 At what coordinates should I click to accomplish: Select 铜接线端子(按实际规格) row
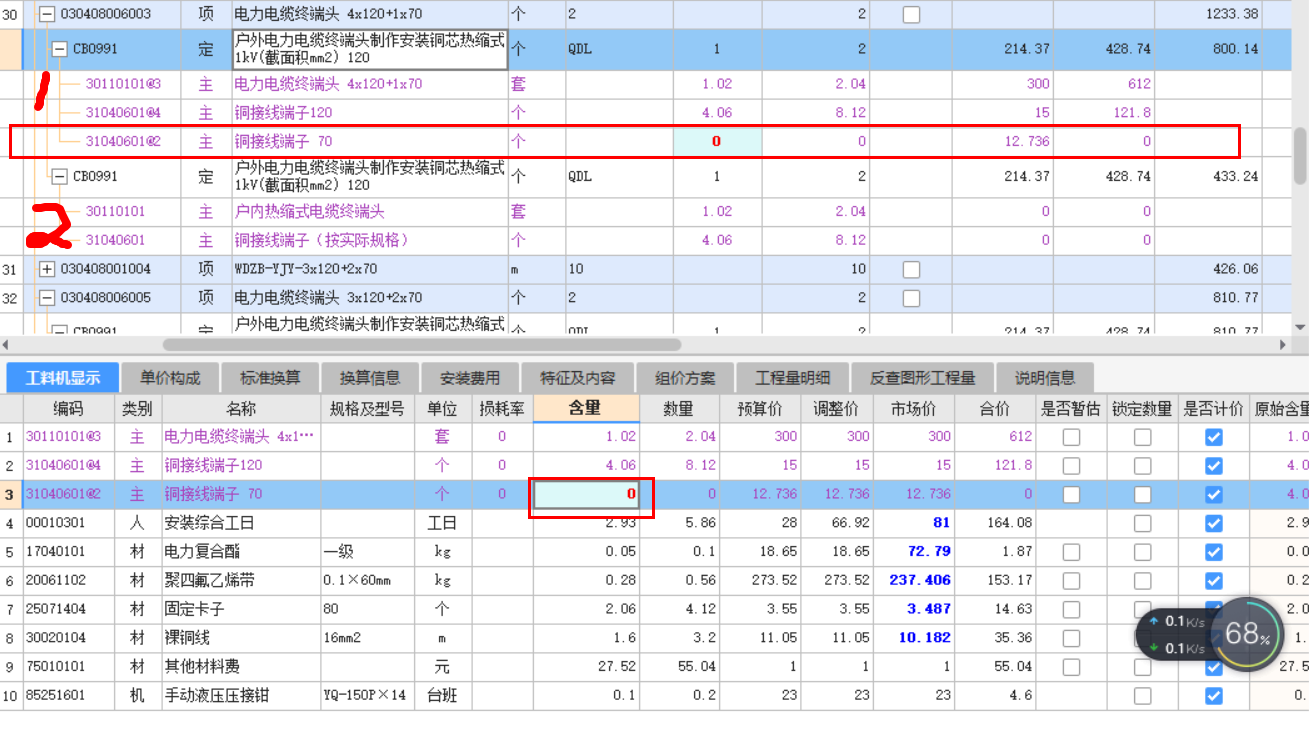[321, 240]
